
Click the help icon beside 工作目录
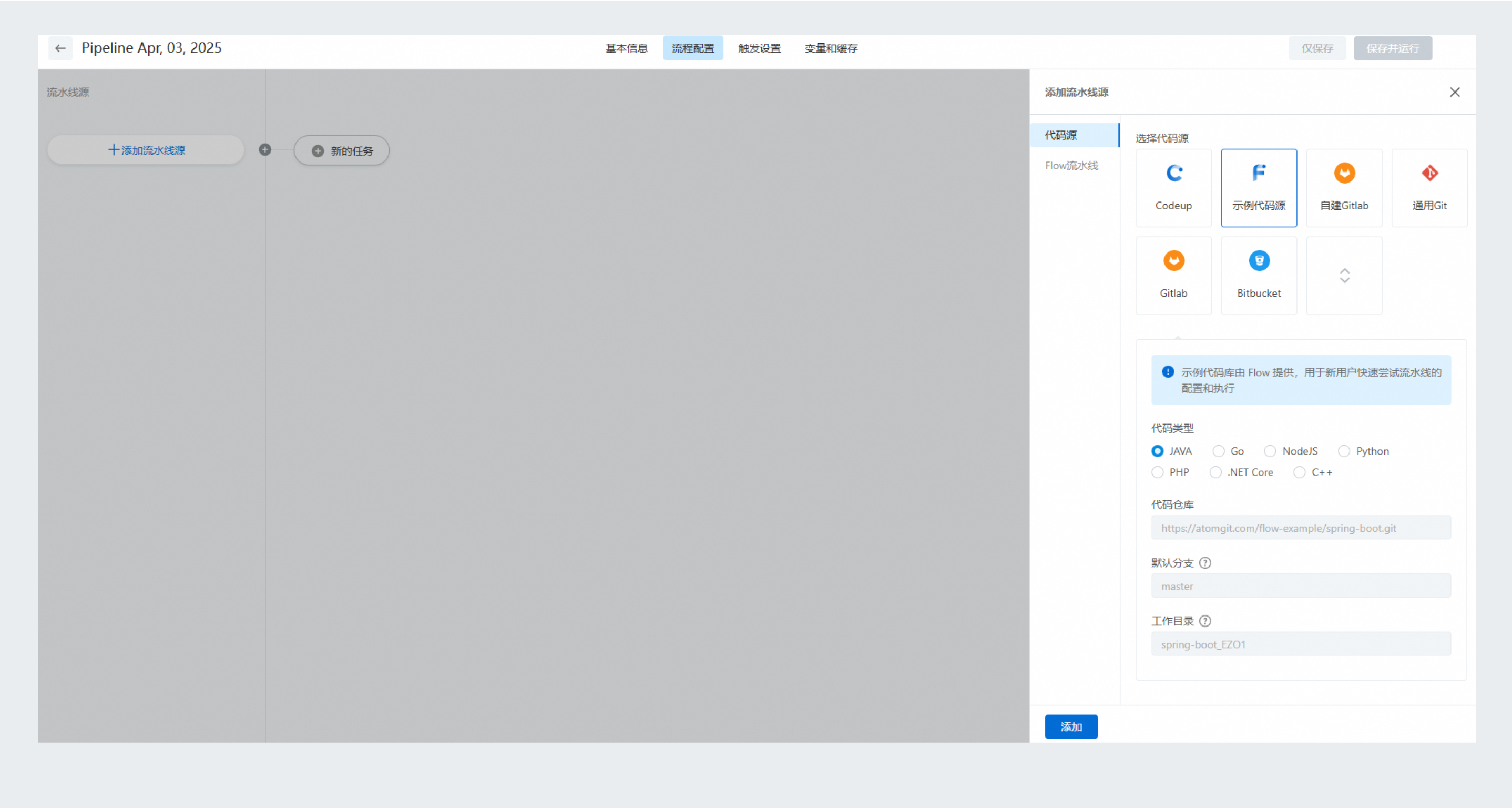click(x=1205, y=621)
